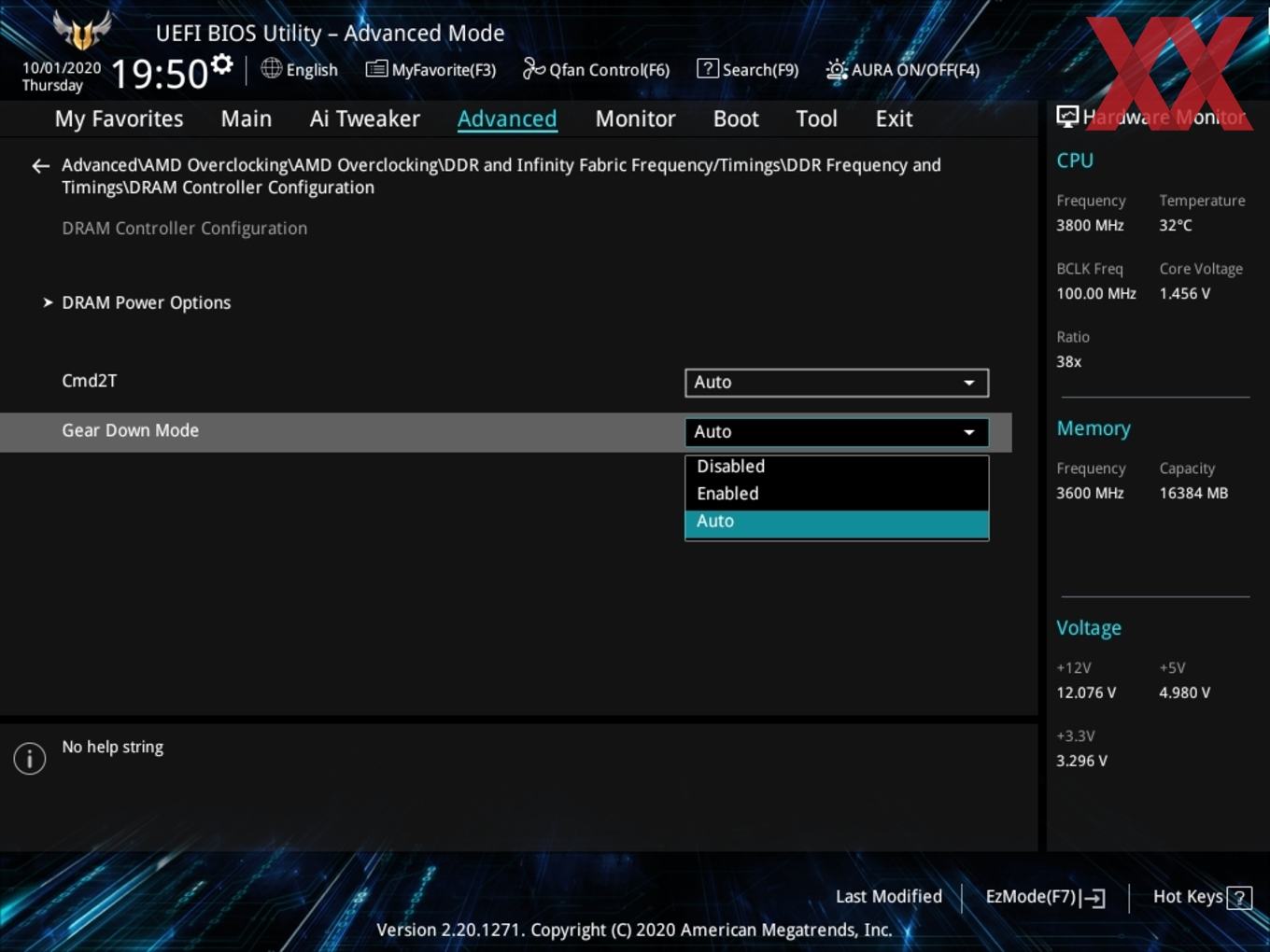Switch to Boot tab
The height and width of the screenshot is (952, 1270).
[736, 119]
